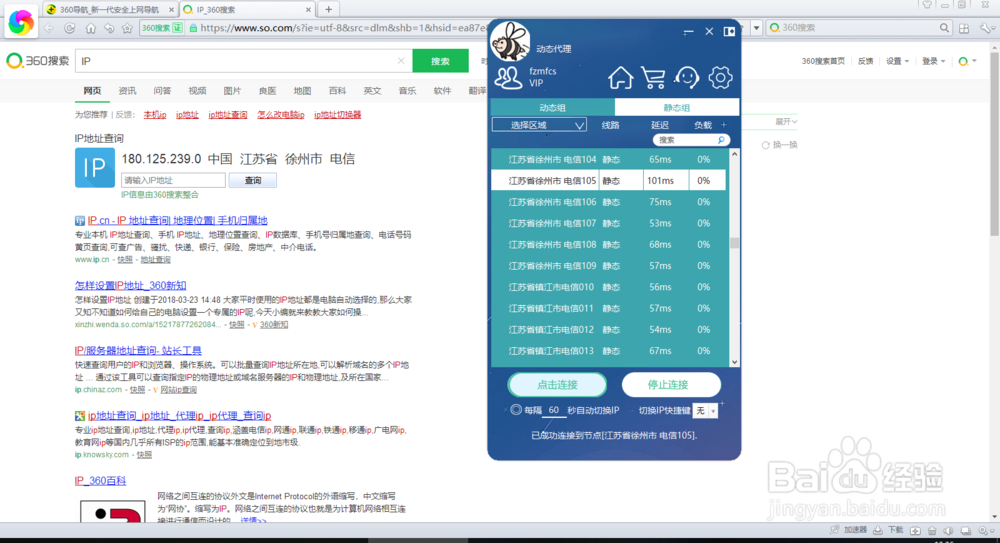Viewport: 1000px width, 543px height.
Task: Open the browser wrench tools icon
Action: coord(986,28)
